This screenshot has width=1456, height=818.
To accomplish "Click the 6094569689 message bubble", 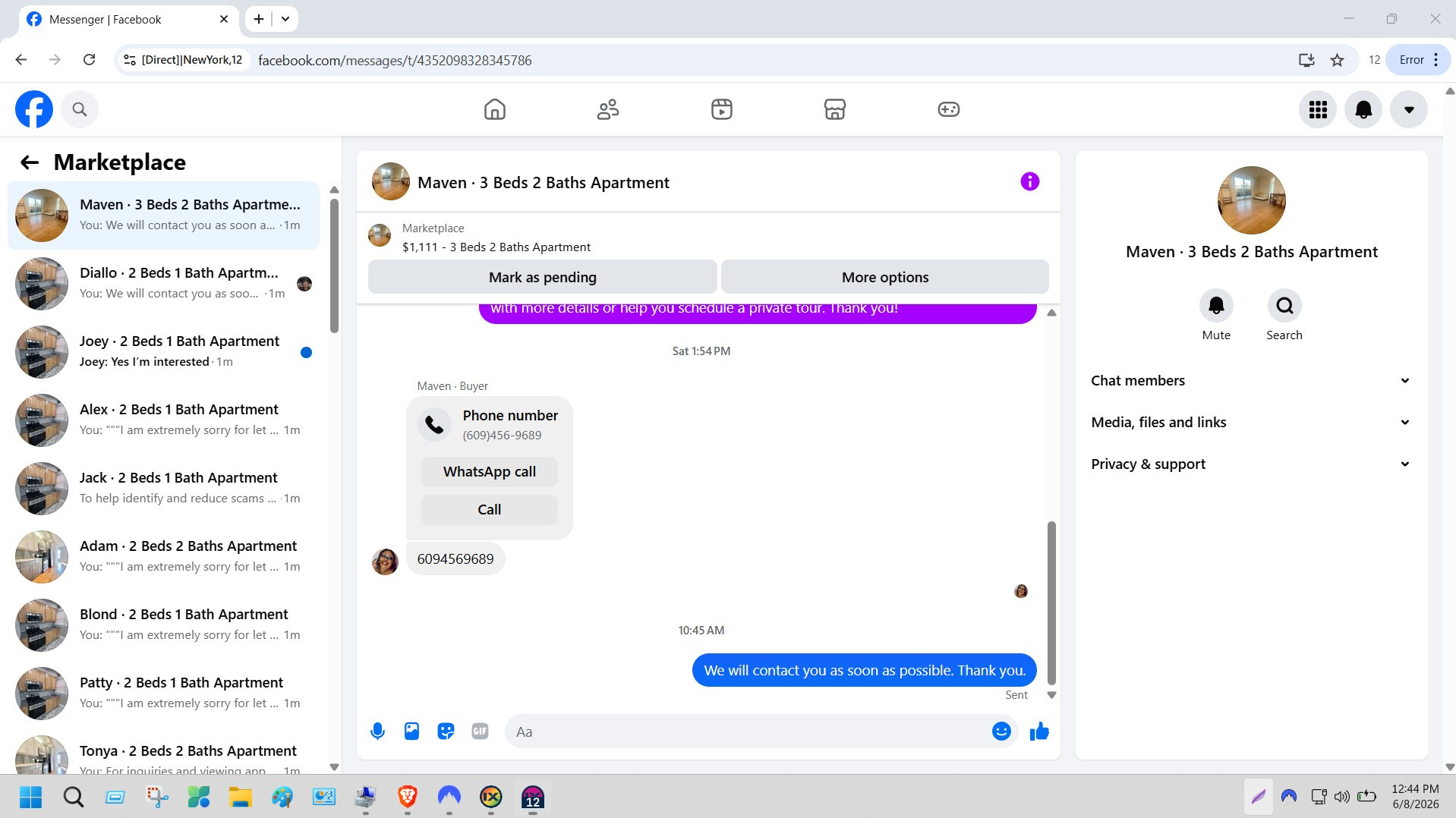I will (455, 559).
